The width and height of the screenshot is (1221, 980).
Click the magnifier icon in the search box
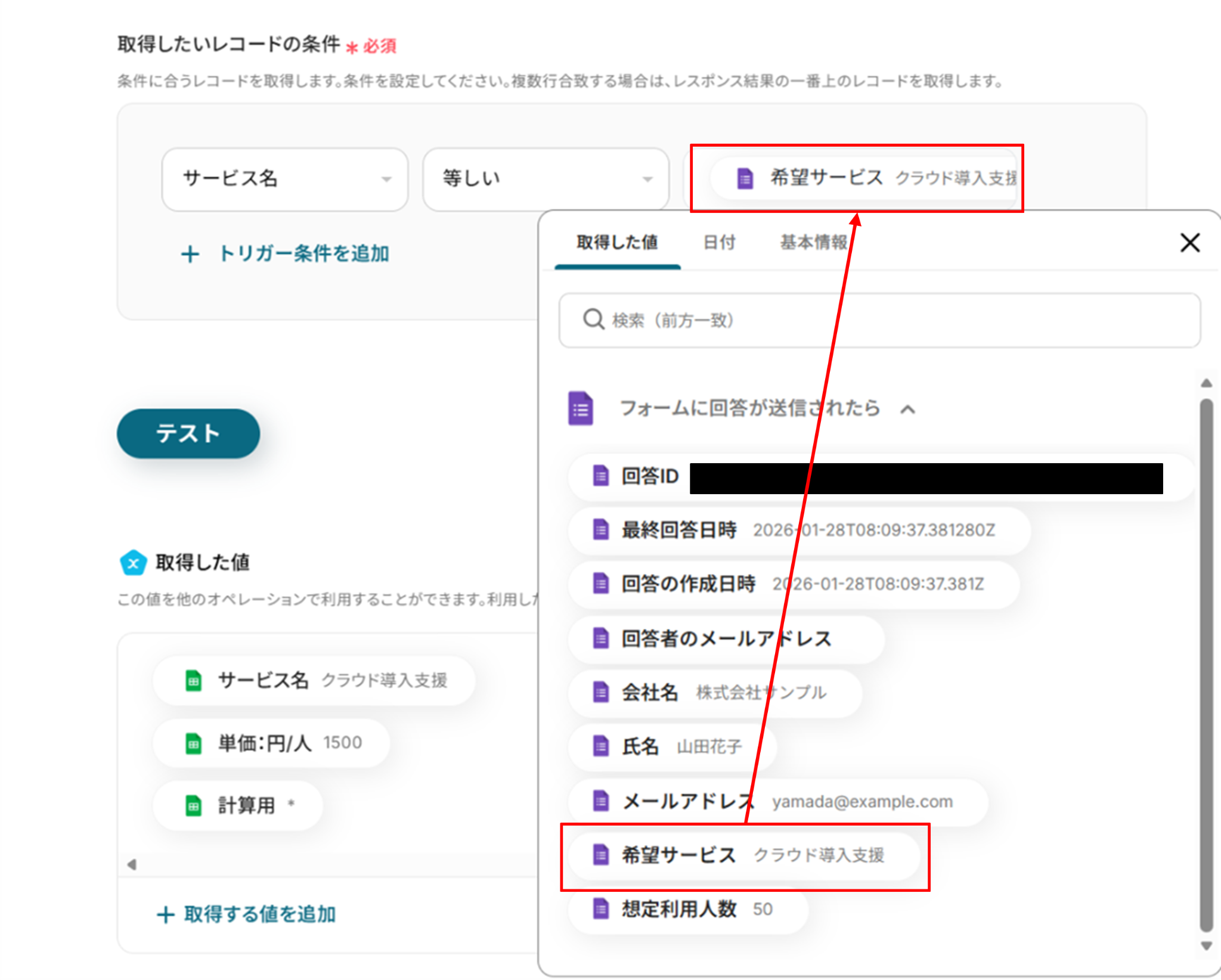pyautogui.click(x=593, y=320)
